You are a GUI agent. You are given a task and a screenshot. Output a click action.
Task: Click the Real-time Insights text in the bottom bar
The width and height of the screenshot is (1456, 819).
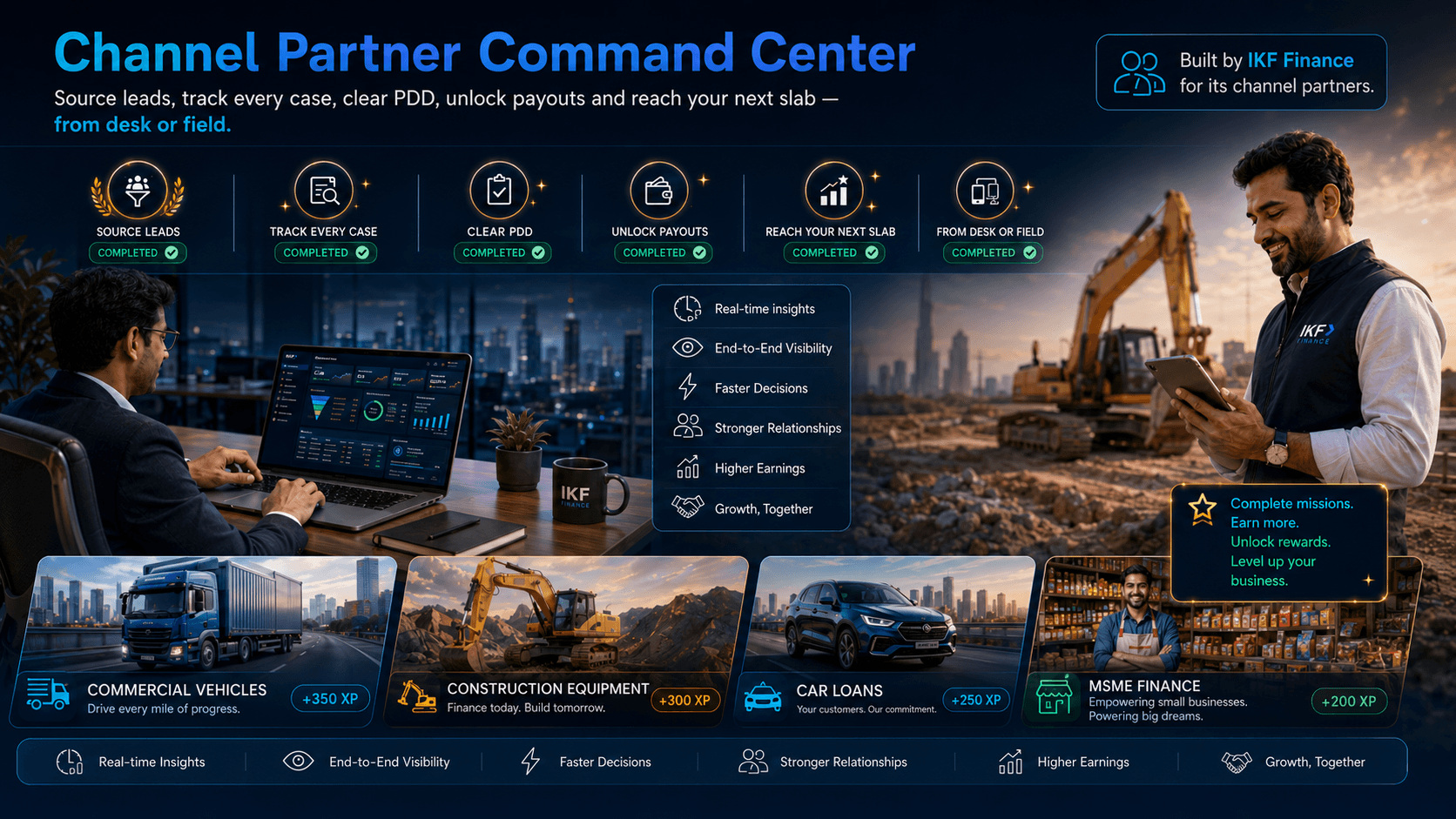(152, 762)
